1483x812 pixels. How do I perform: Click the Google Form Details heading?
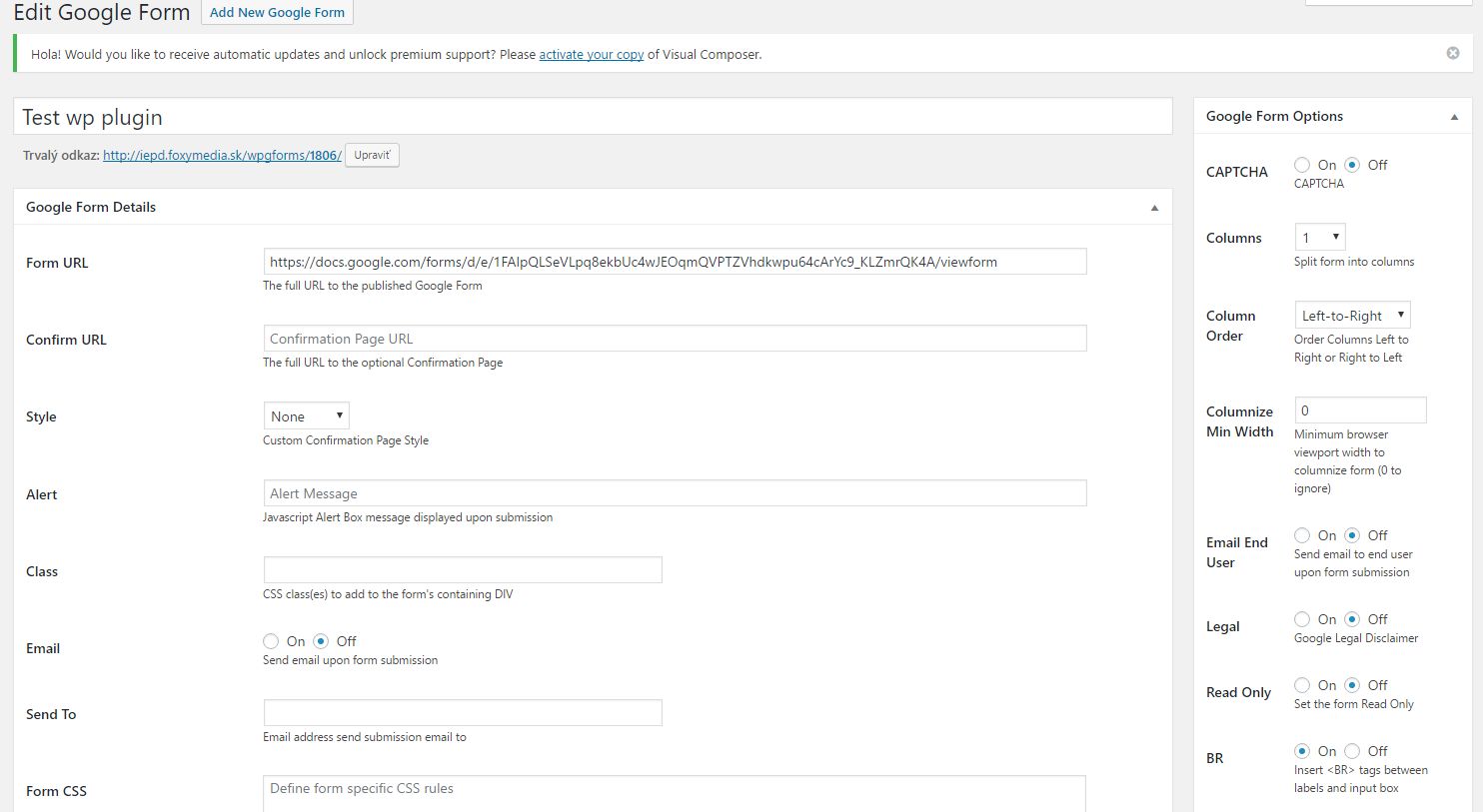91,207
